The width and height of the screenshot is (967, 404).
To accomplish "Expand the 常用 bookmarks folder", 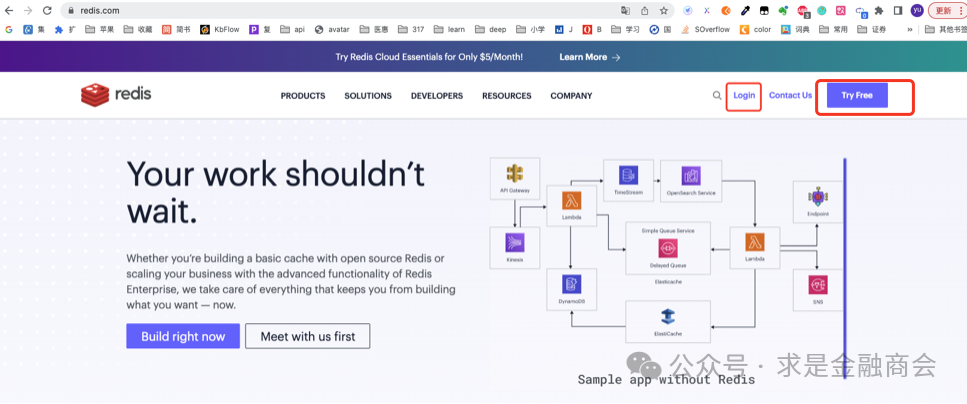I will 833,29.
